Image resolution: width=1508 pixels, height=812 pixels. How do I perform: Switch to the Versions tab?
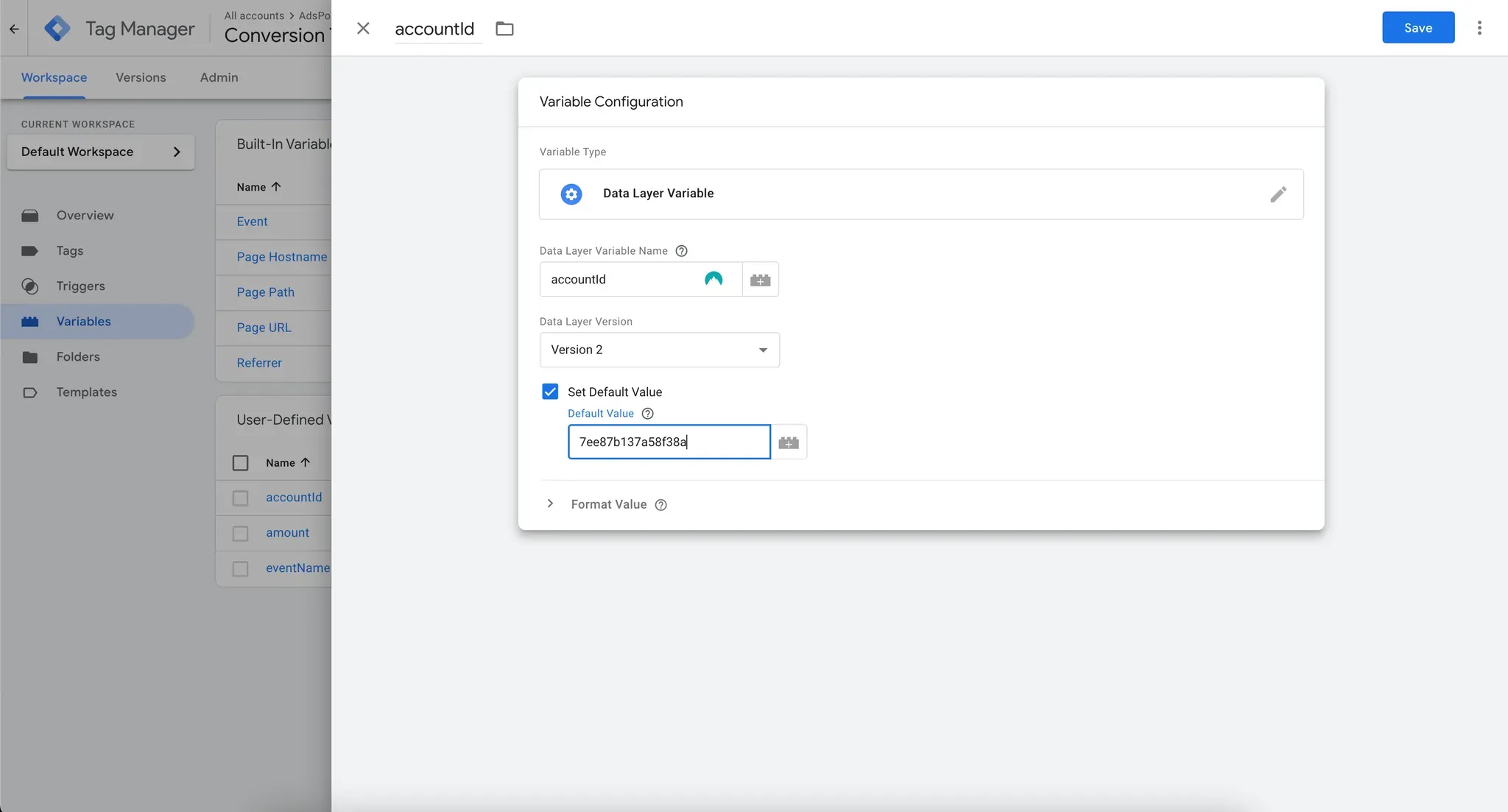tap(141, 77)
